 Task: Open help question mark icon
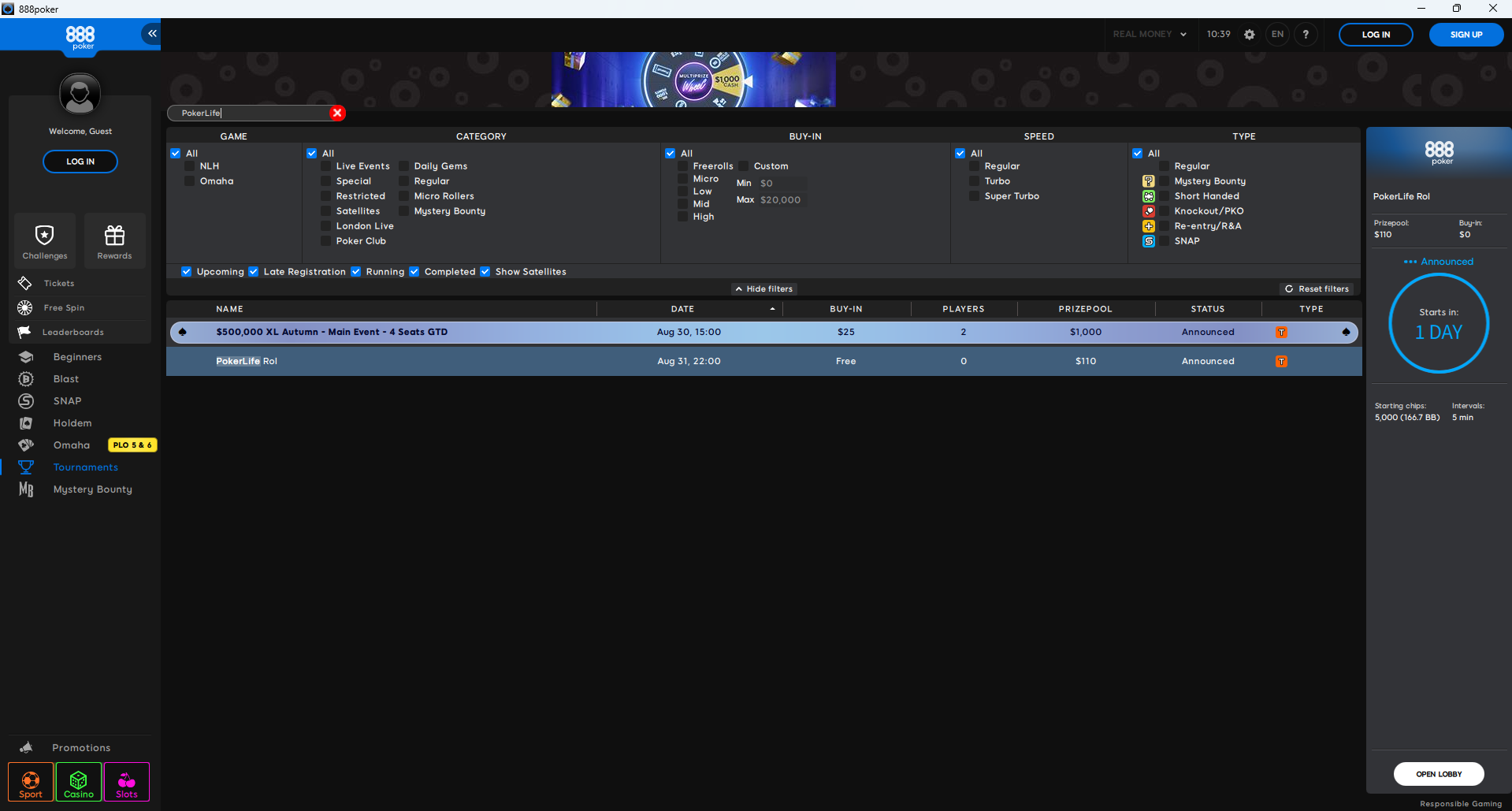tap(1306, 35)
